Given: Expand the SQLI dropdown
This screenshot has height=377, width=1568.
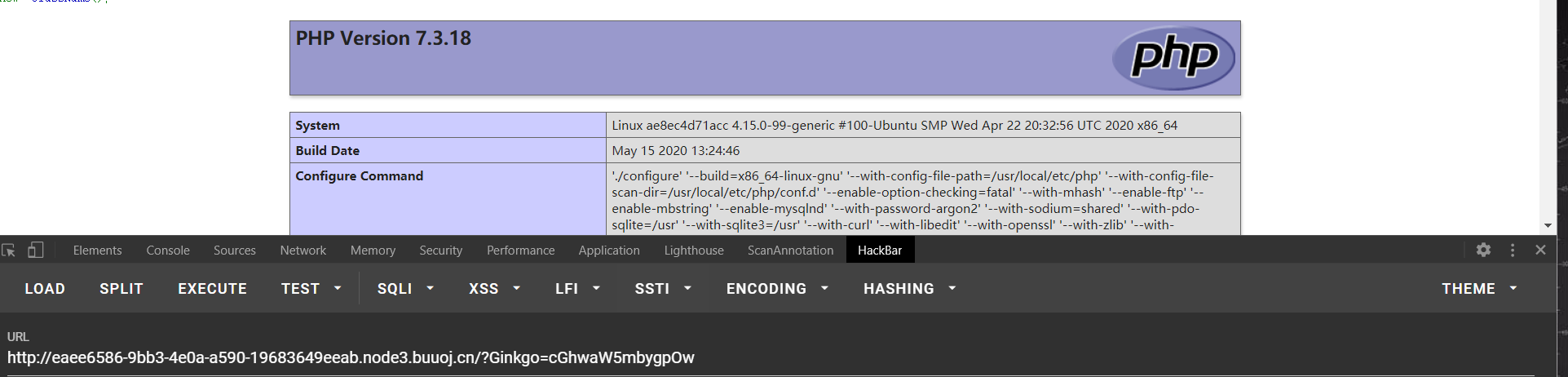Looking at the screenshot, I should [x=405, y=289].
